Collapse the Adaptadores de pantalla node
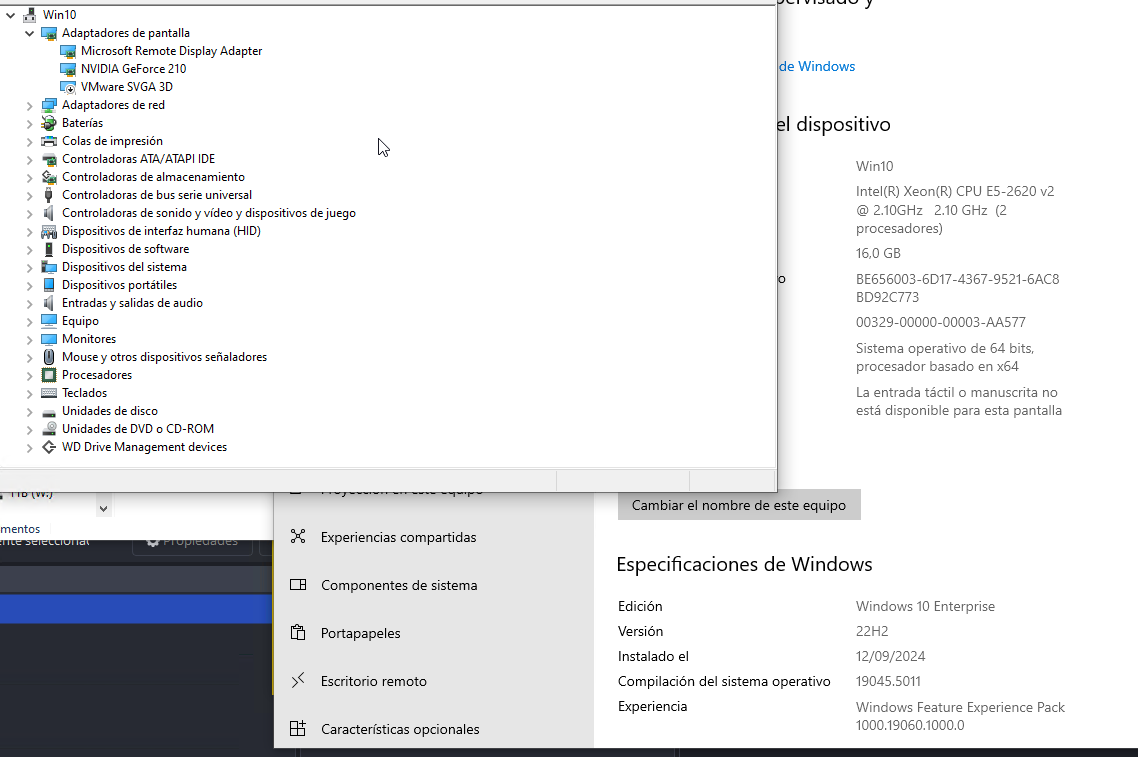Image resolution: width=1138 pixels, height=757 pixels. [29, 33]
